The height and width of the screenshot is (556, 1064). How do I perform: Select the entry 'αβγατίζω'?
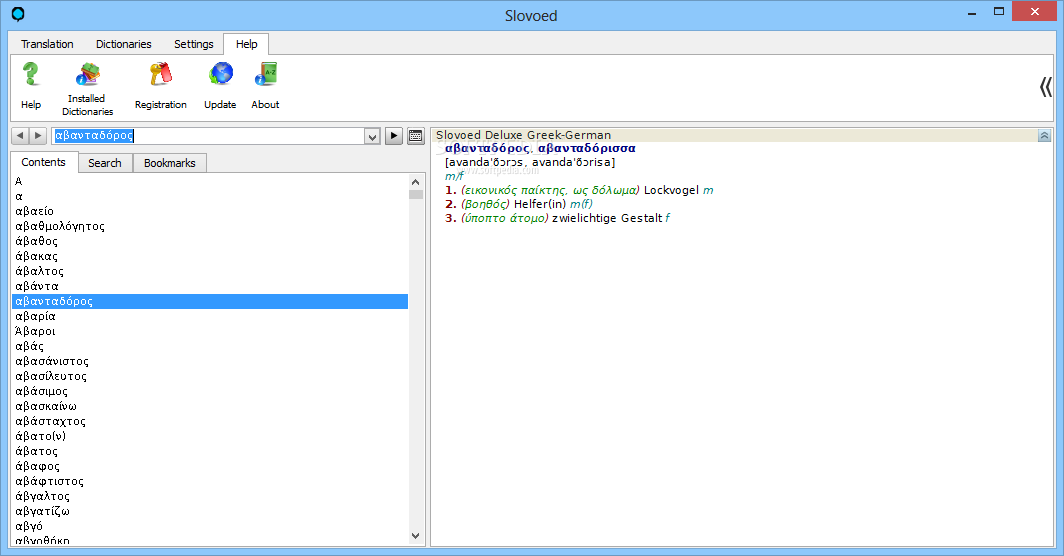(210, 511)
